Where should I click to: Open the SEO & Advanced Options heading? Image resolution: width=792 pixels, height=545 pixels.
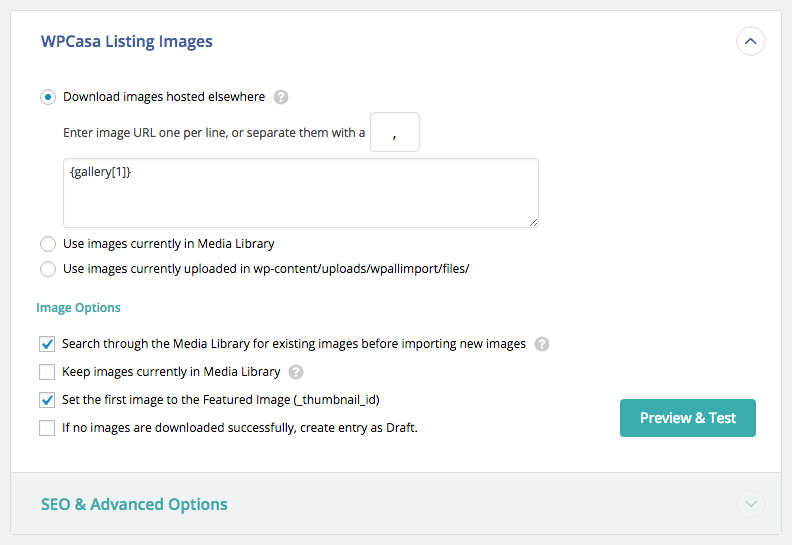click(x=134, y=504)
